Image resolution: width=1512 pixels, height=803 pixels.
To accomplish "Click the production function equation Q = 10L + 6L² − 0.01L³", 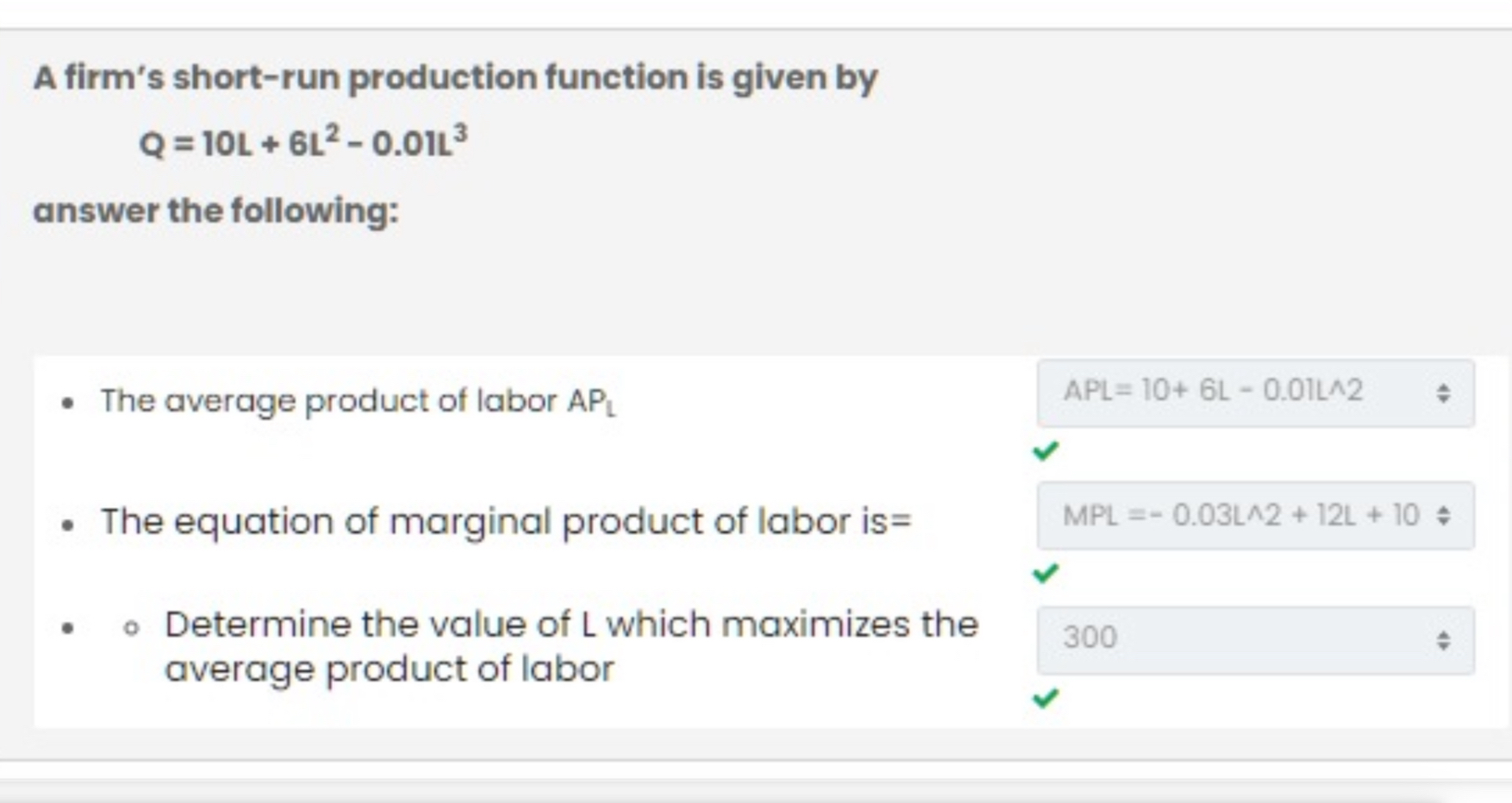I will pyautogui.click(x=302, y=142).
